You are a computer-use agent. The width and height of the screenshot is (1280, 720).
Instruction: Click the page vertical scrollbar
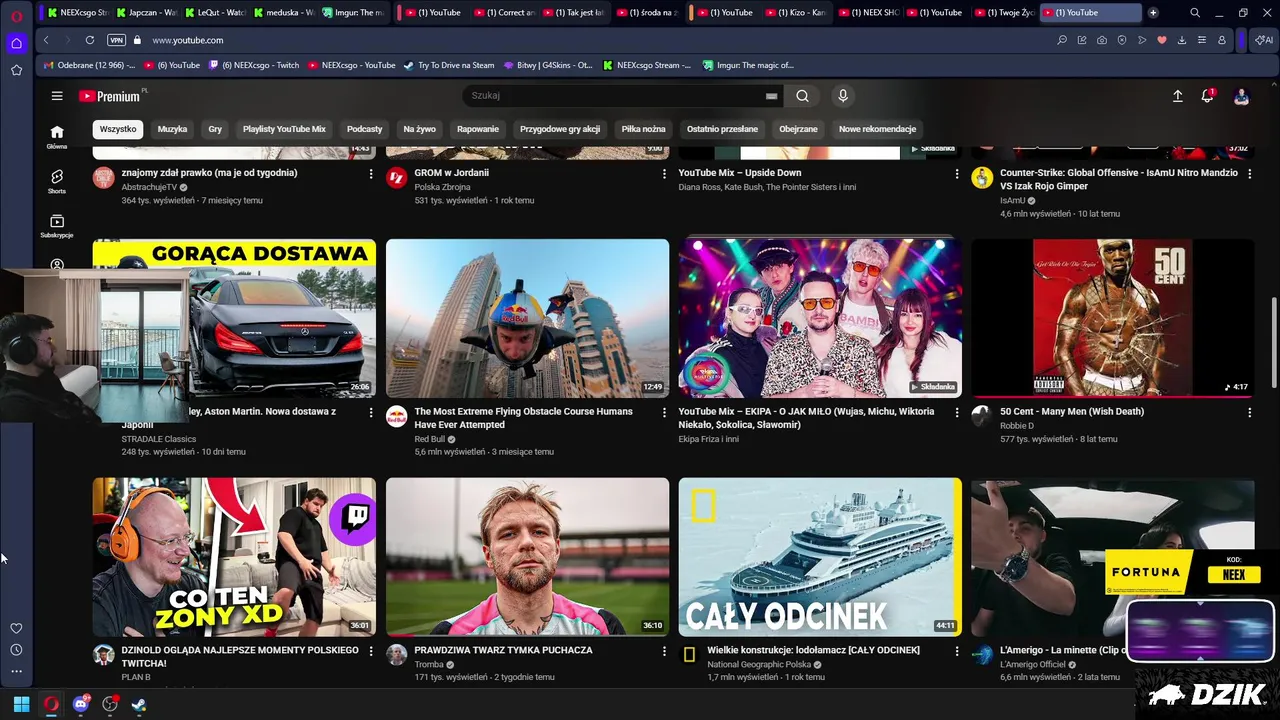(x=1274, y=343)
